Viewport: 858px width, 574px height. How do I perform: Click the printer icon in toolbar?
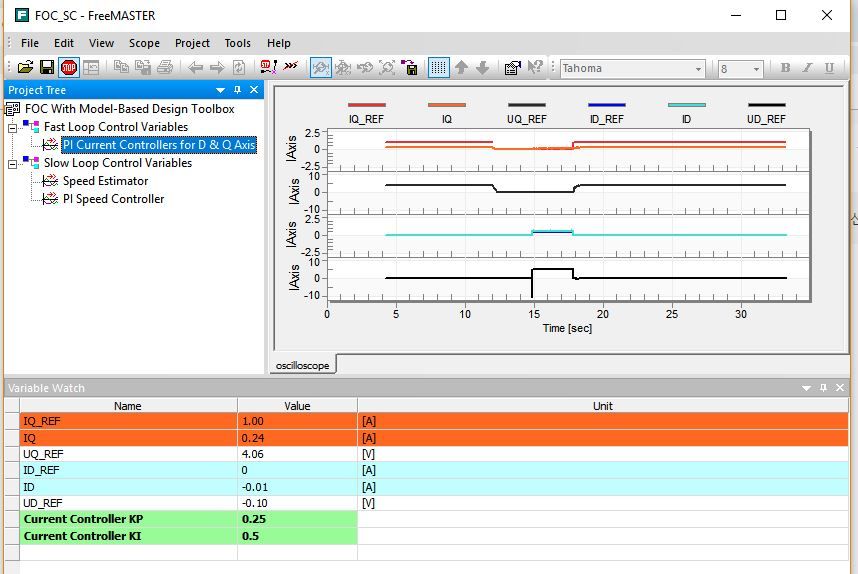[165, 68]
